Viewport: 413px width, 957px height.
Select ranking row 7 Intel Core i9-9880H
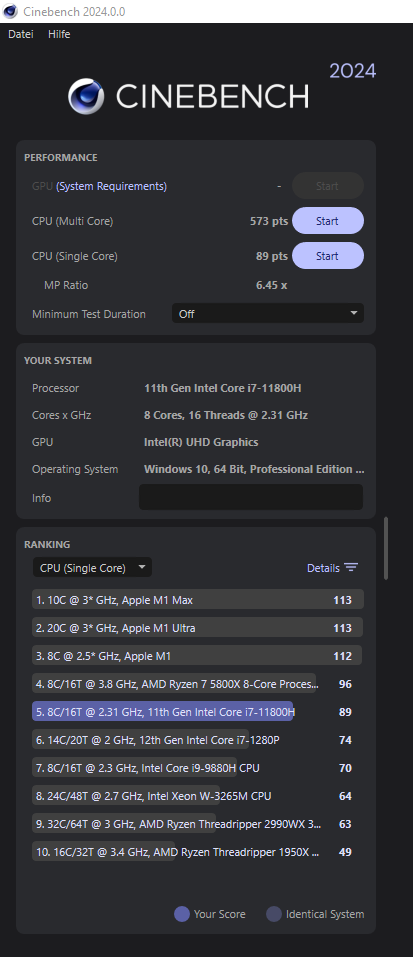(198, 768)
